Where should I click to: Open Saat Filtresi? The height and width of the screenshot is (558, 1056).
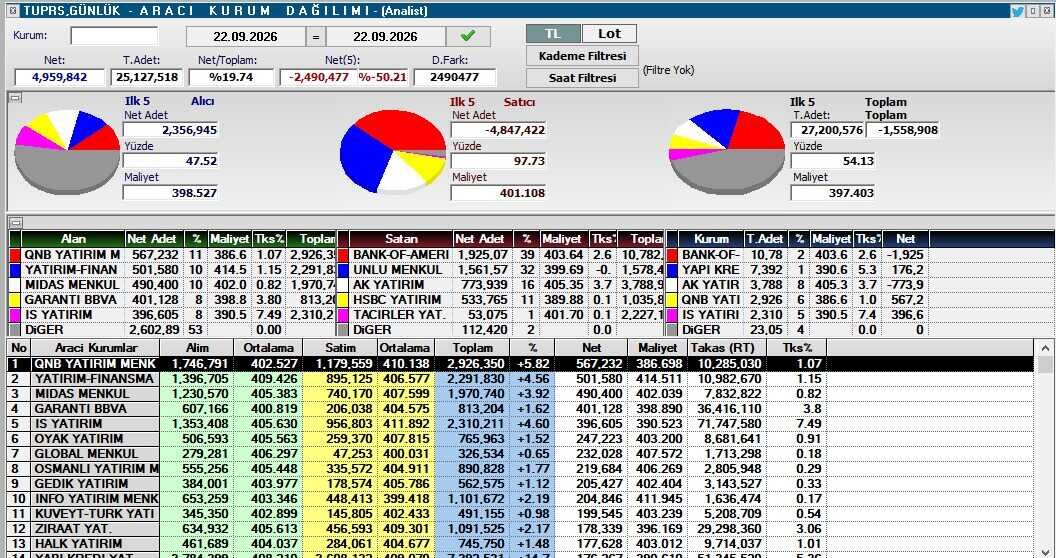point(582,77)
